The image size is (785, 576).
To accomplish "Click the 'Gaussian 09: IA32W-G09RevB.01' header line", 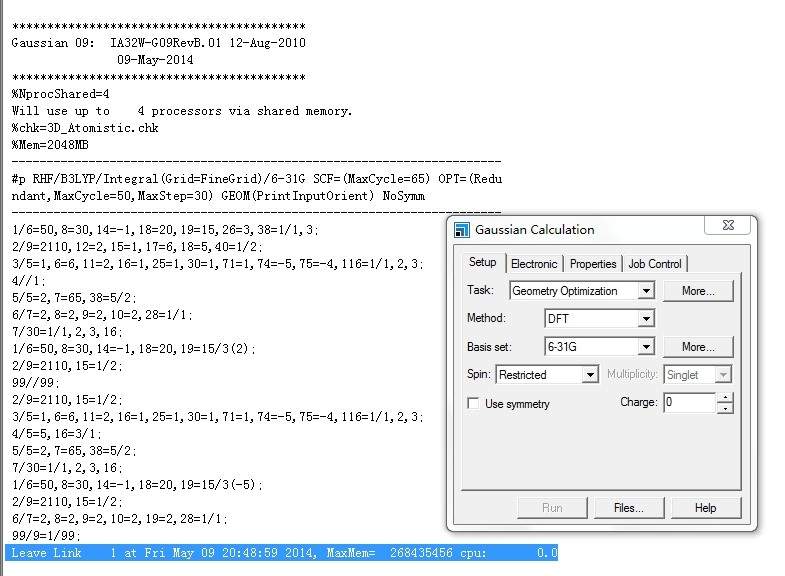I will (x=159, y=43).
